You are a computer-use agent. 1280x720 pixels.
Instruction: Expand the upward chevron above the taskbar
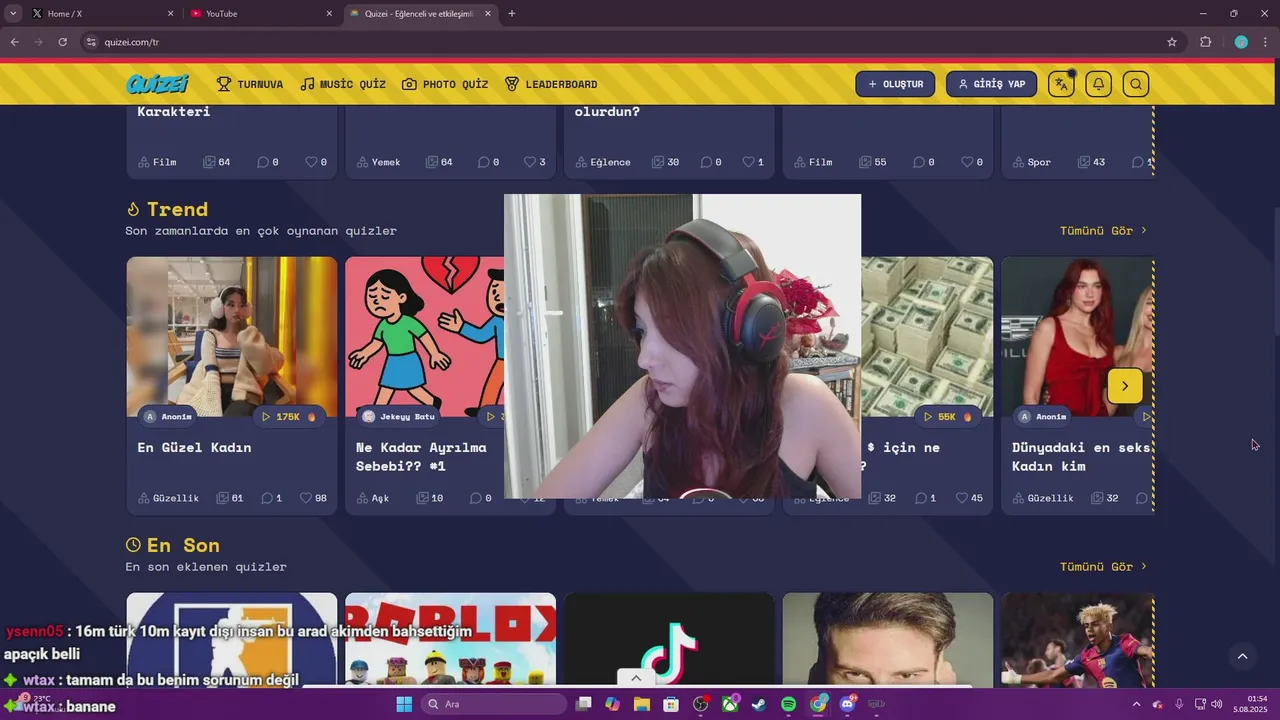click(x=635, y=678)
